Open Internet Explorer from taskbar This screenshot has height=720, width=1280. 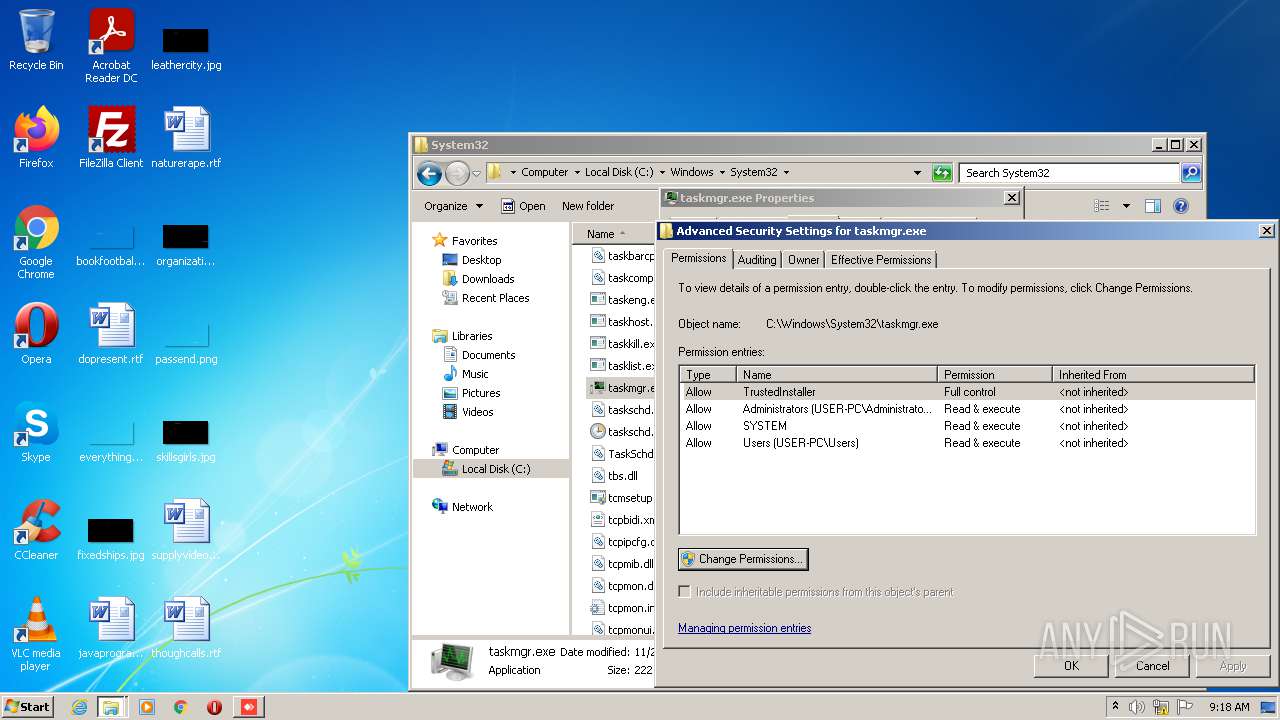pyautogui.click(x=79, y=707)
